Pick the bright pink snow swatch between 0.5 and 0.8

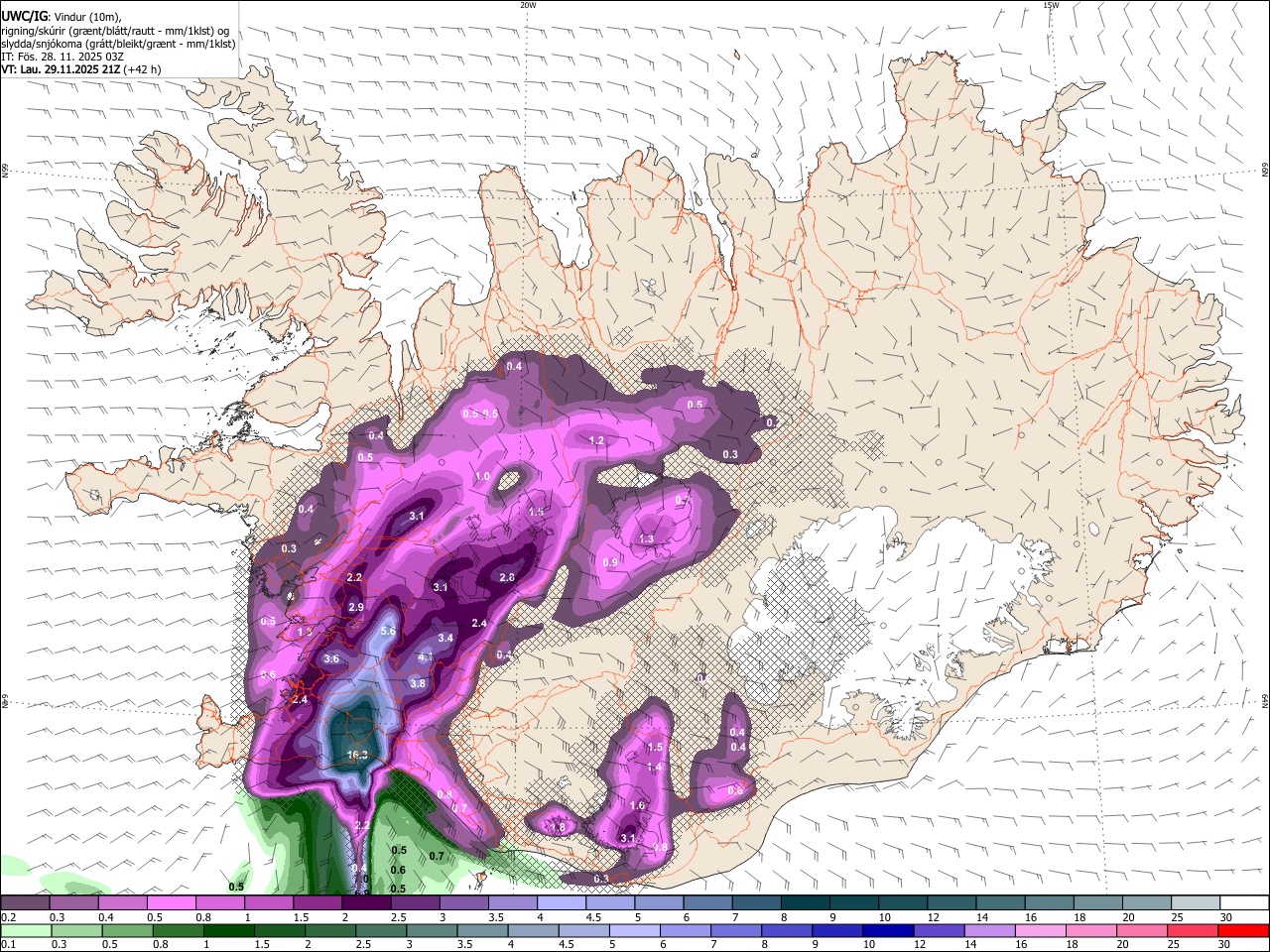tap(171, 902)
